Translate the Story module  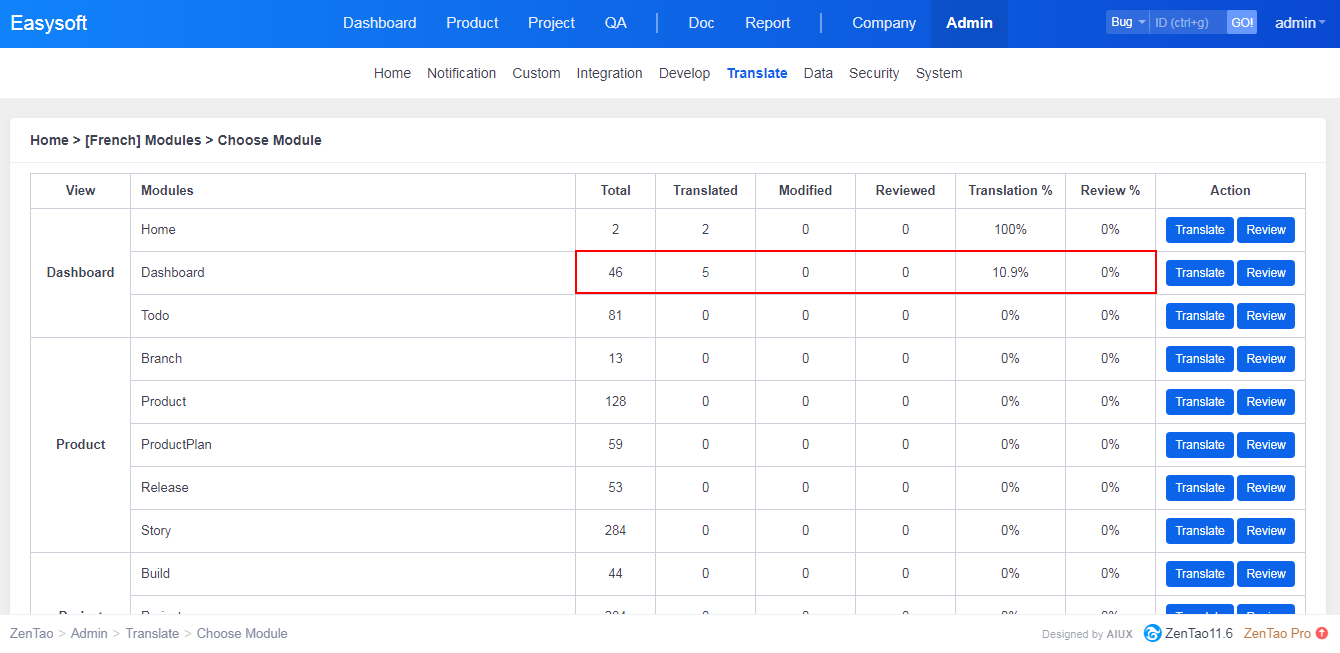[1199, 531]
